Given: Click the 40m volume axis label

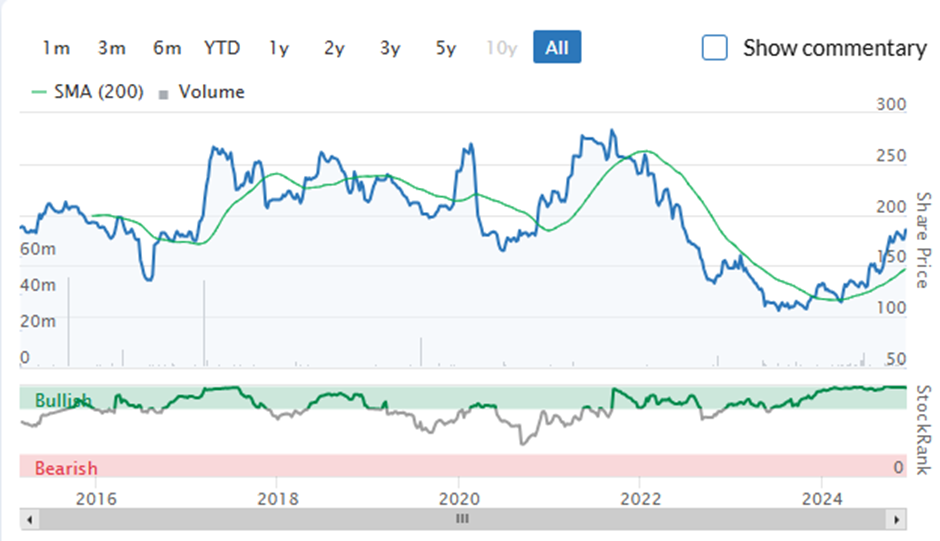Looking at the screenshot, I should pyautogui.click(x=38, y=285).
